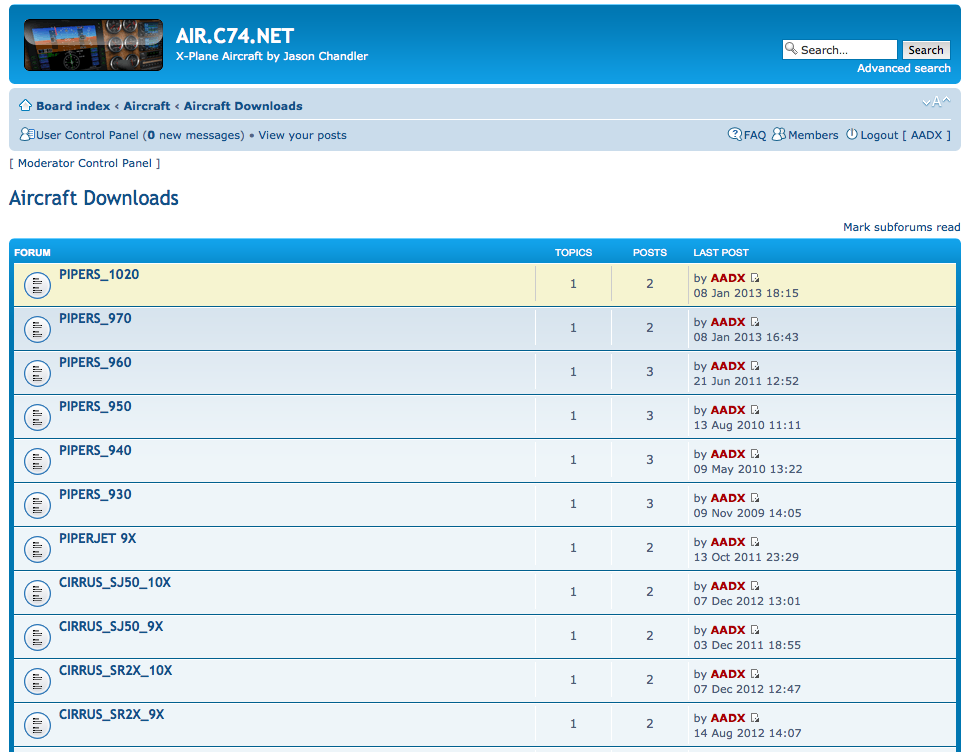This screenshot has height=752, width=968.
Task: Click AADX author in PIPERJET 9X row
Action: pos(728,541)
